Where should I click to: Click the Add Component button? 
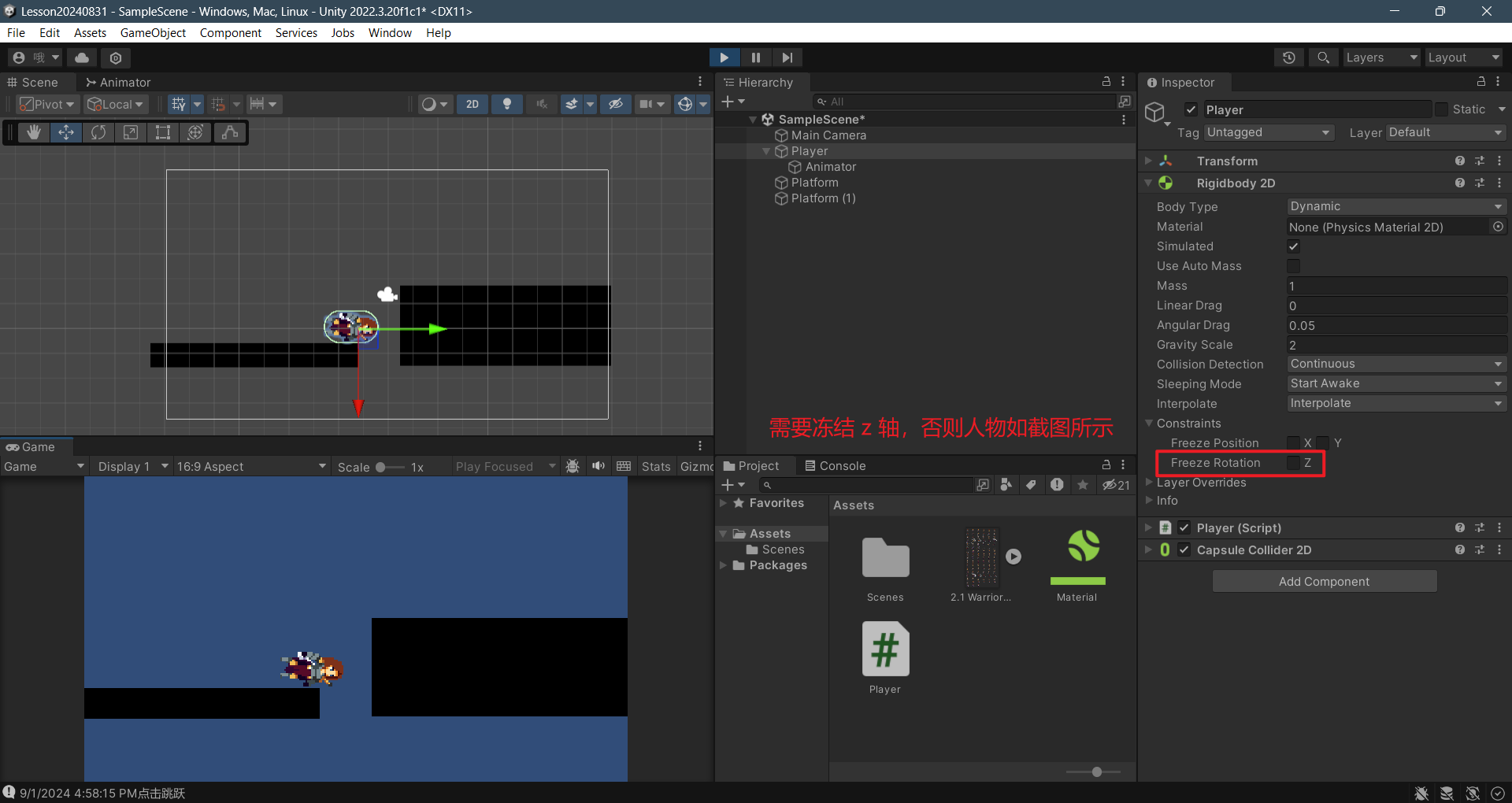point(1324,581)
